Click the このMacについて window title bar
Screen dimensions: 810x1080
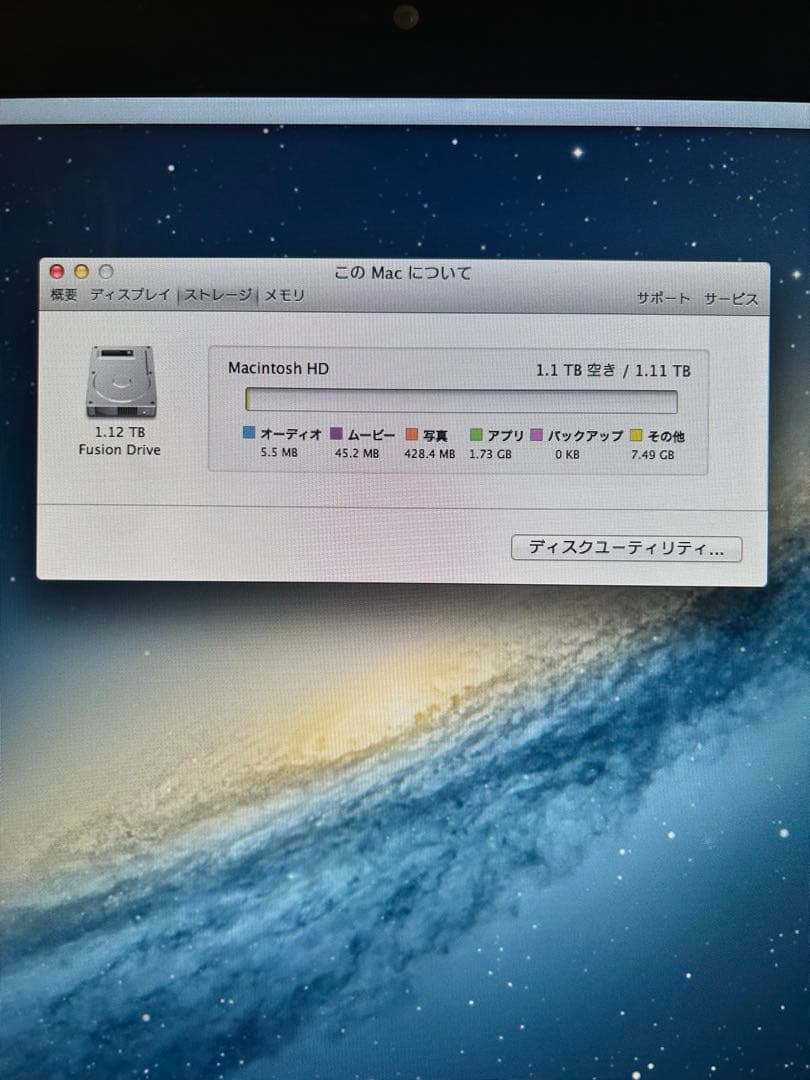405,272
